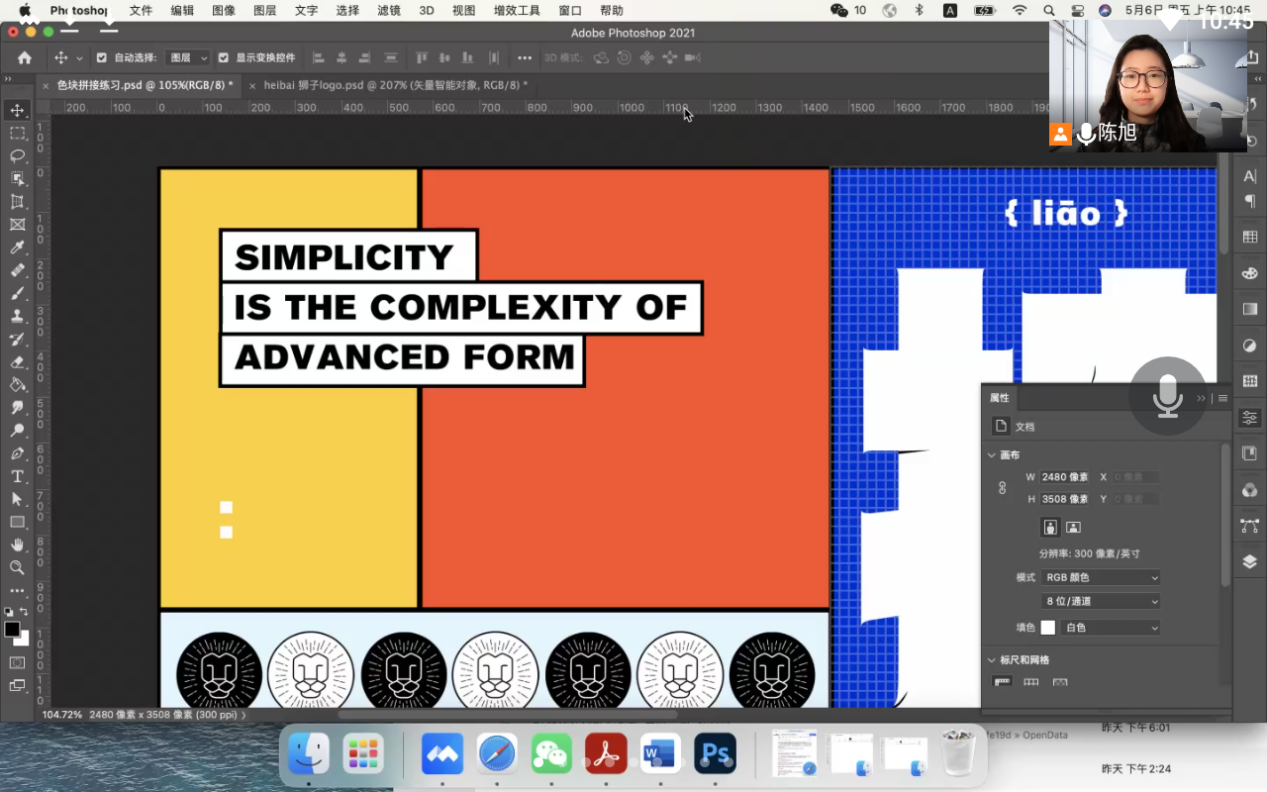The width and height of the screenshot is (1267, 792).
Task: Select the Eyedropper tool
Action: tap(17, 247)
